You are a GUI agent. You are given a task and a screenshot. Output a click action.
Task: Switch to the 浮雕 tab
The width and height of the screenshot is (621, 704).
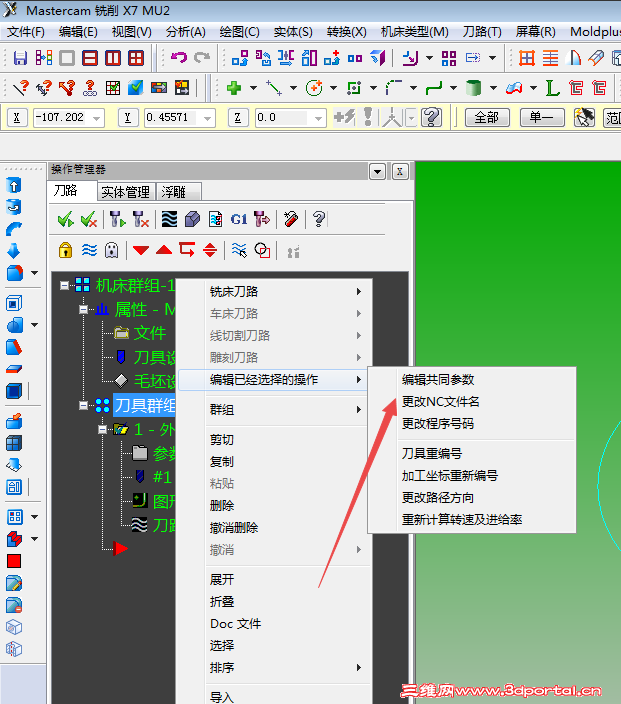(x=178, y=192)
